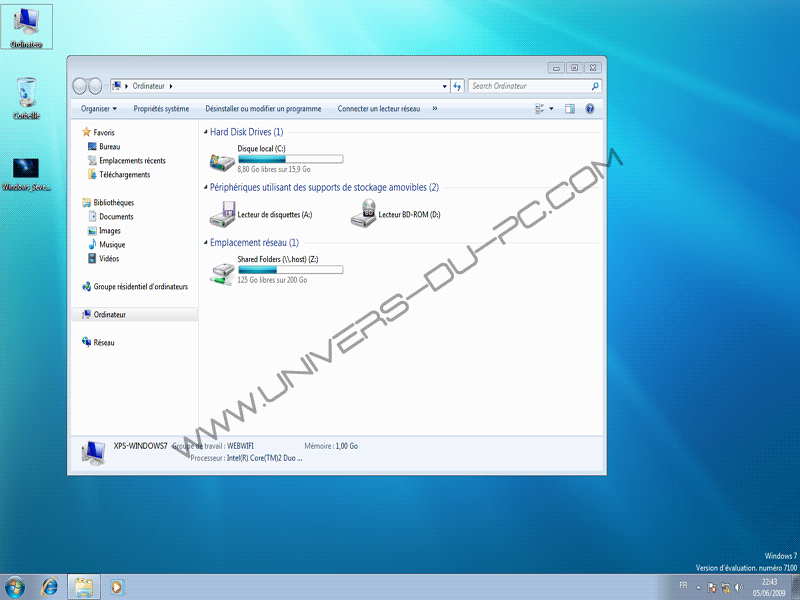Image resolution: width=800 pixels, height=600 pixels.
Task: Click the Disque local (C:) usage bar
Action: (x=290, y=159)
